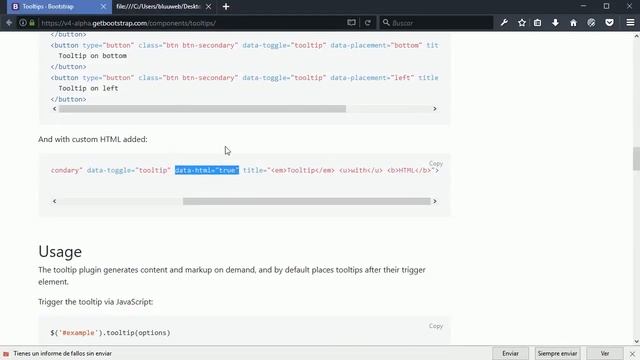This screenshot has width=640, height=360.
Task: Close the file:///C:/Users tab
Action: point(209,7)
